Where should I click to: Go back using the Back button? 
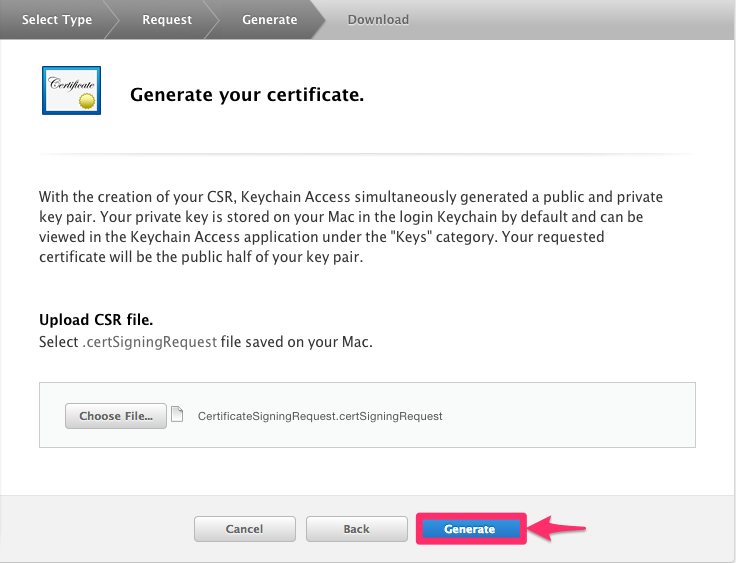(356, 529)
